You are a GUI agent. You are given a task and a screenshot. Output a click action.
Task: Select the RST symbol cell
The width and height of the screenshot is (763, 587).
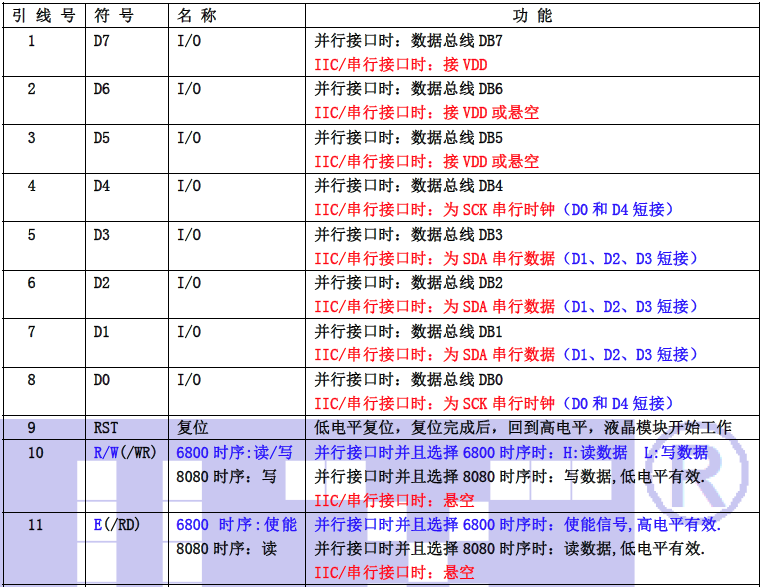pos(105,428)
